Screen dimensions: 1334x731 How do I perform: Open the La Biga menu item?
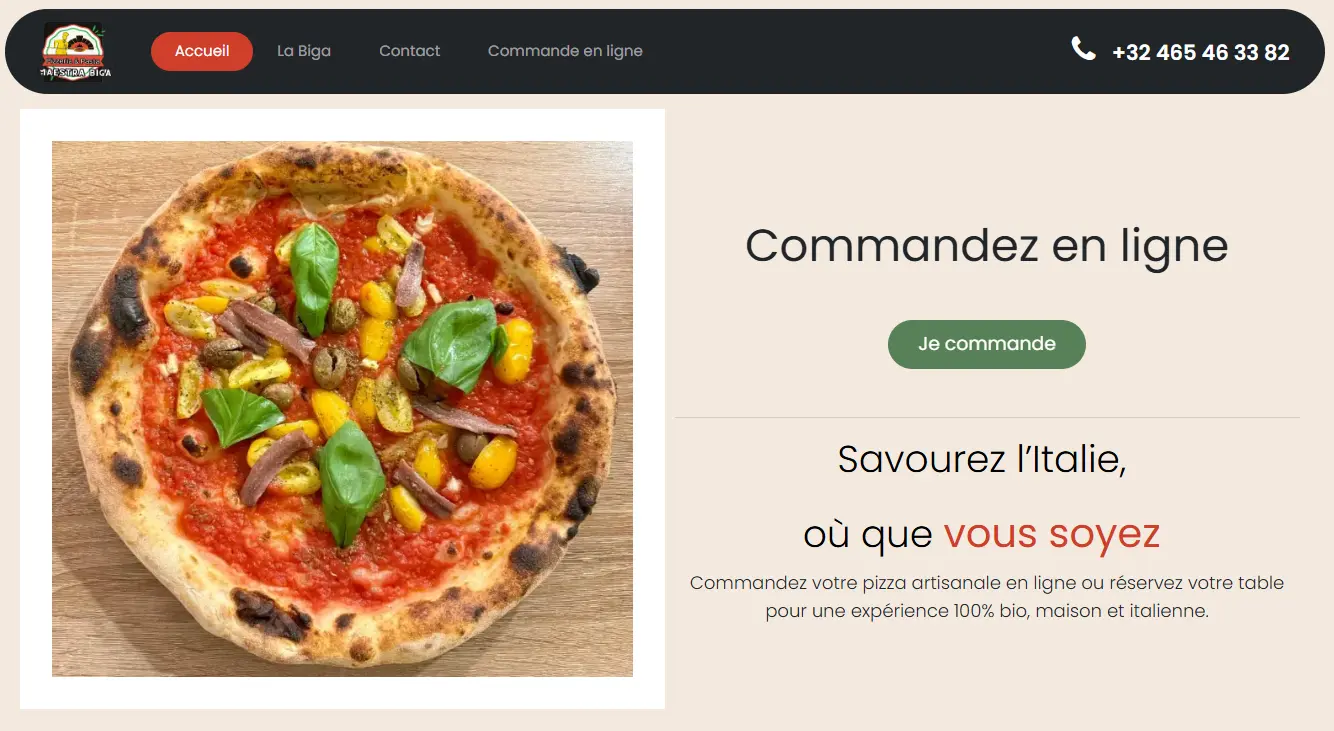coord(304,51)
